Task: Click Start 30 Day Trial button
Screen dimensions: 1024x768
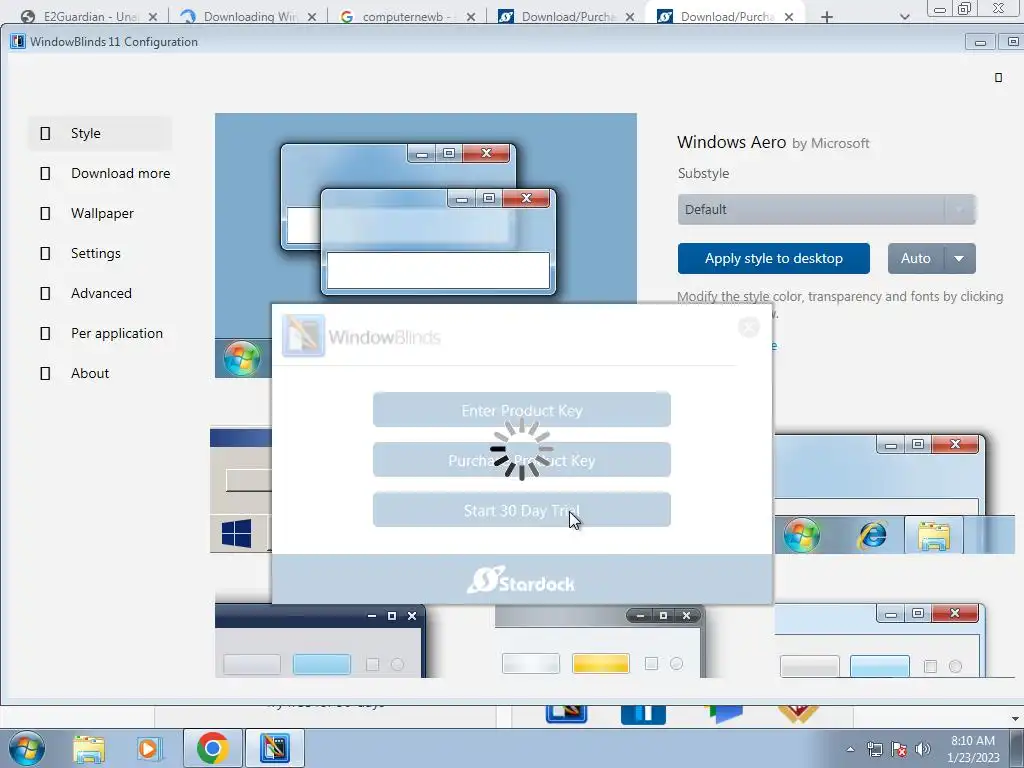Action: coord(521,510)
